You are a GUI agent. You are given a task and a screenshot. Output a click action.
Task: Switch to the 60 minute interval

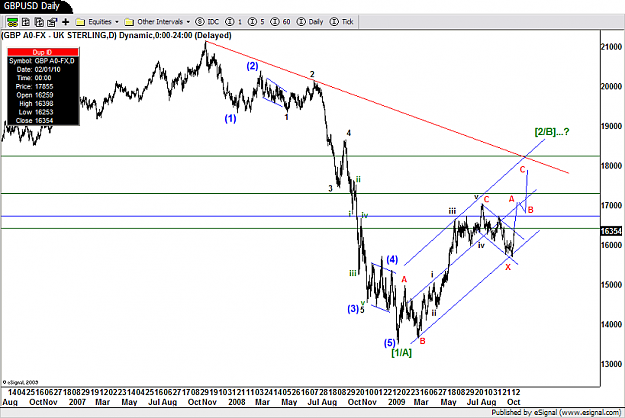(281, 22)
